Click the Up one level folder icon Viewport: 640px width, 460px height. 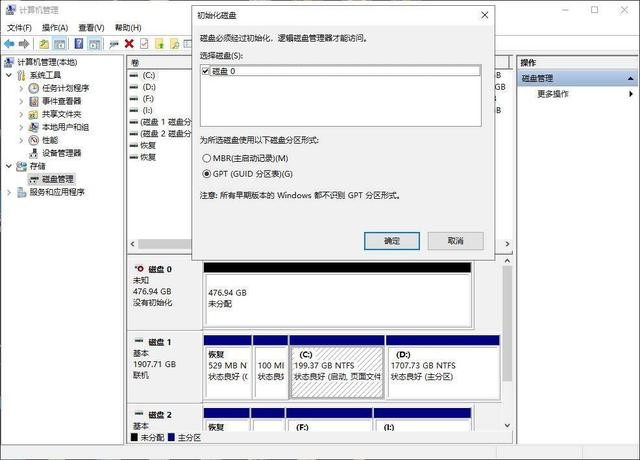[x=44, y=43]
